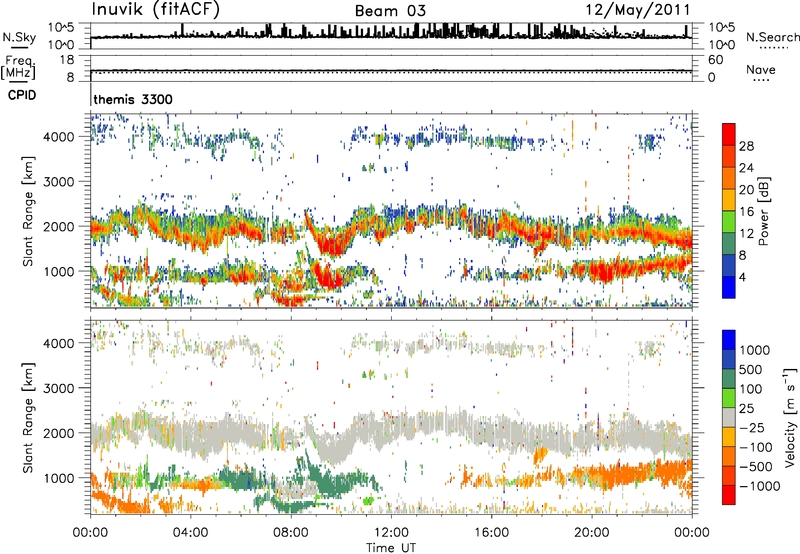Click the '28' power colorbar tick label
800x554 pixels.
(746, 146)
